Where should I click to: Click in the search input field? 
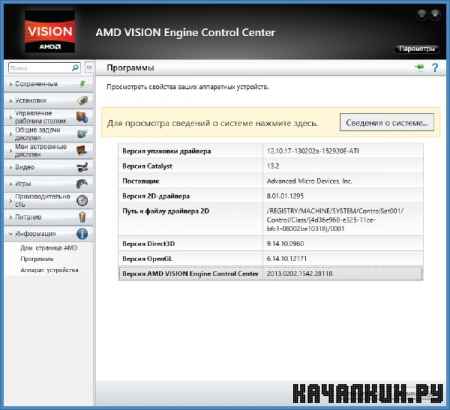click(x=40, y=68)
